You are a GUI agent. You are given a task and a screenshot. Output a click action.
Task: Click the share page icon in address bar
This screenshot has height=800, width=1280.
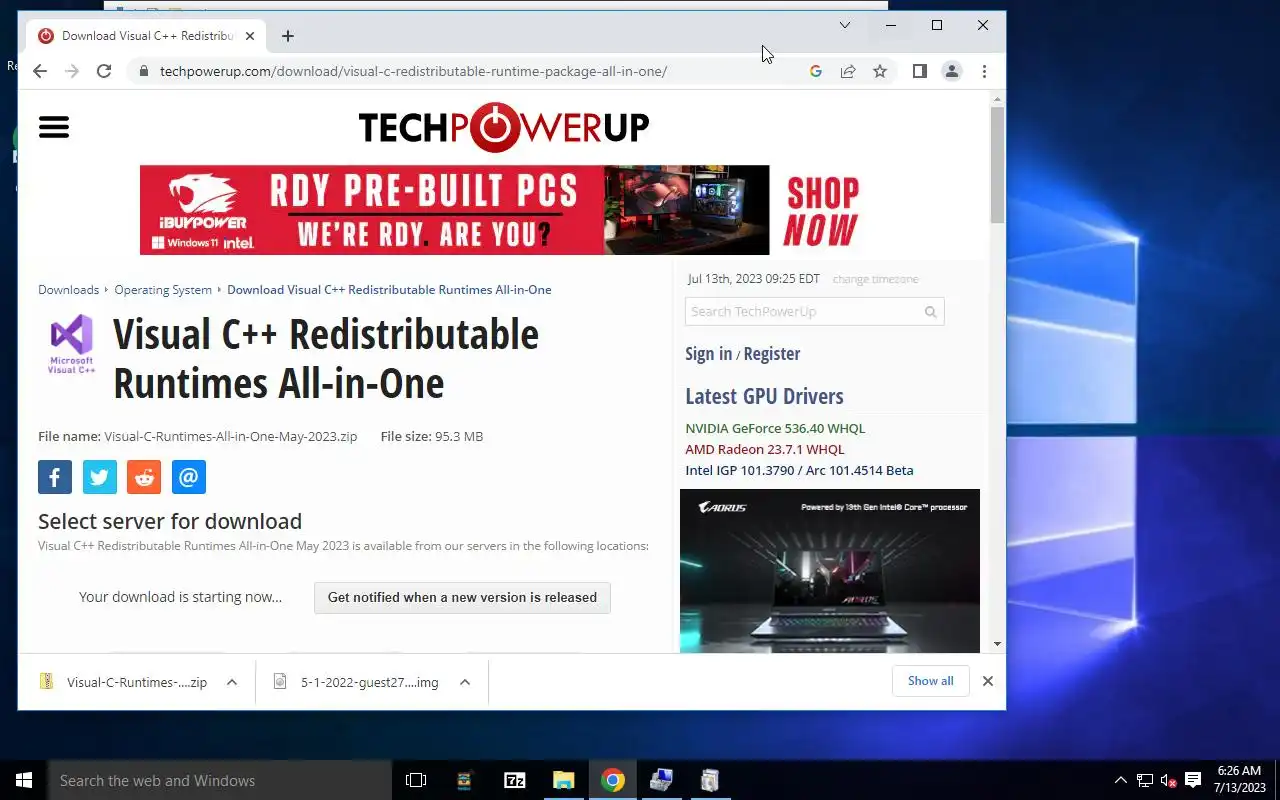tap(848, 71)
